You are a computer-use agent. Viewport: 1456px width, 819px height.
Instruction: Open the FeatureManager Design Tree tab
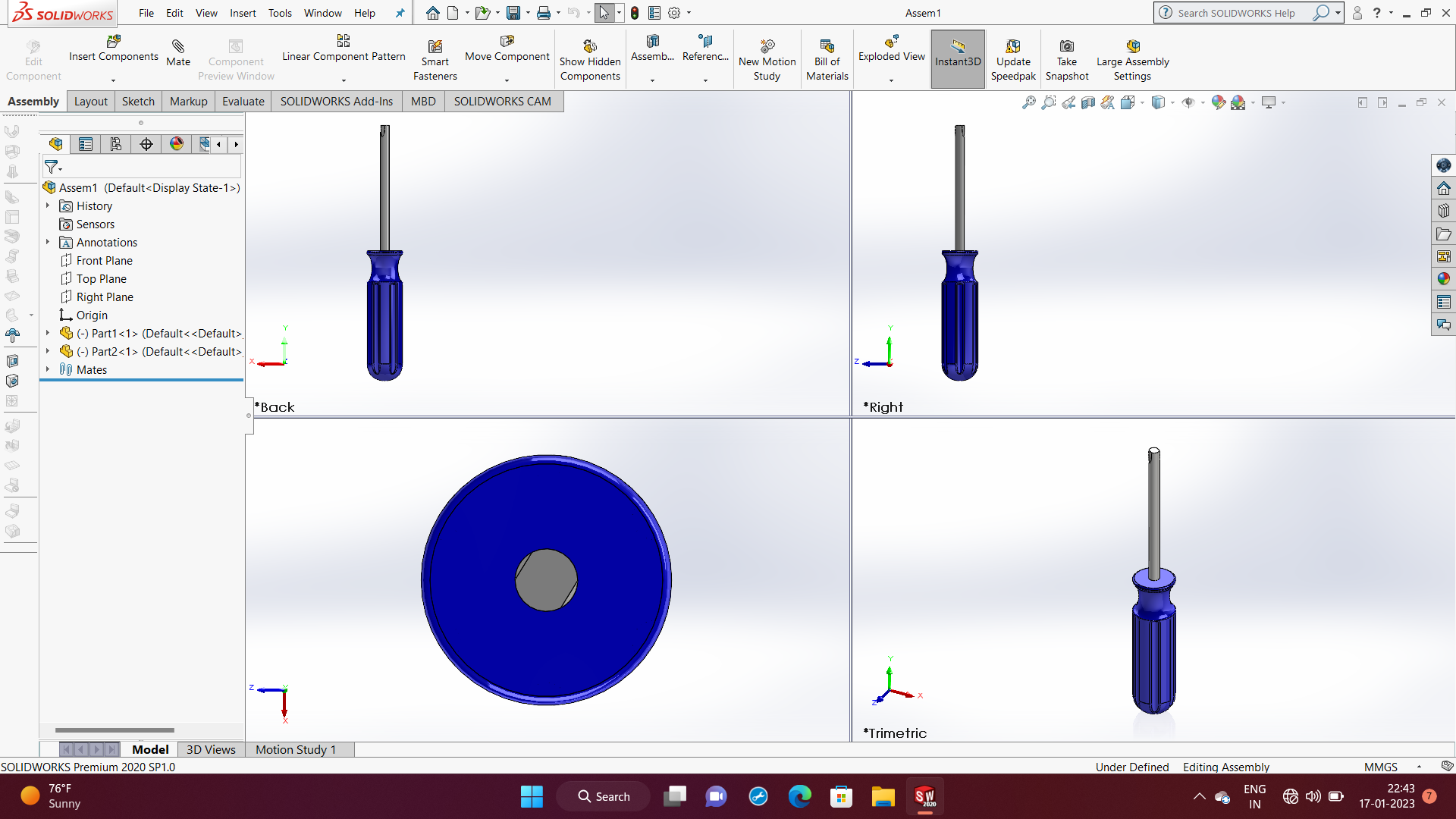(55, 144)
